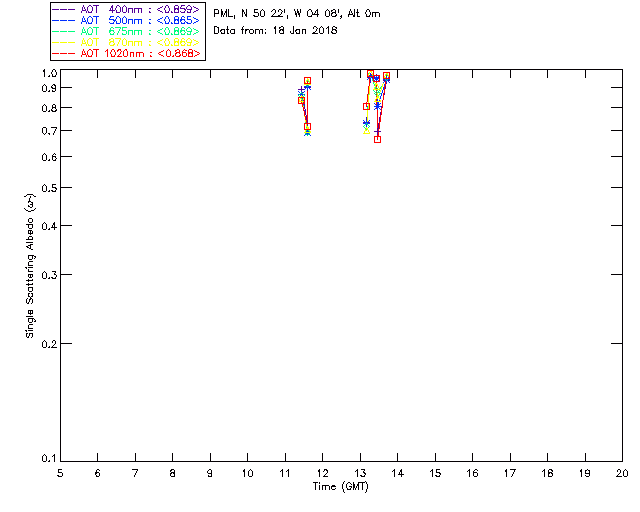Click x-axis tick label 20

click(x=622, y=473)
